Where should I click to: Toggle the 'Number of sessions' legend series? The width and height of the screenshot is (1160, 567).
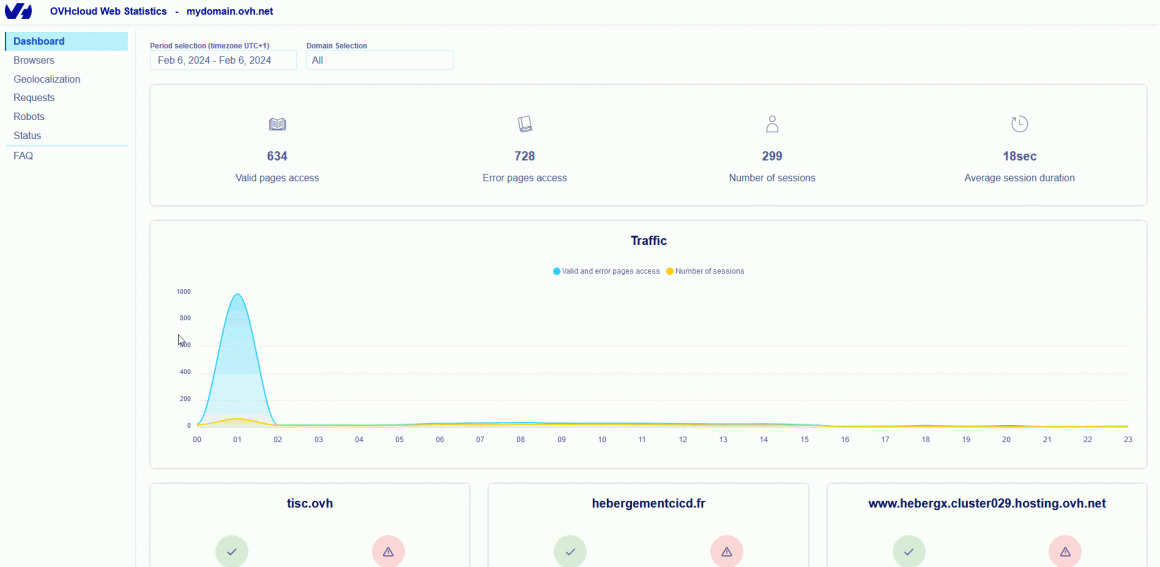tap(705, 271)
